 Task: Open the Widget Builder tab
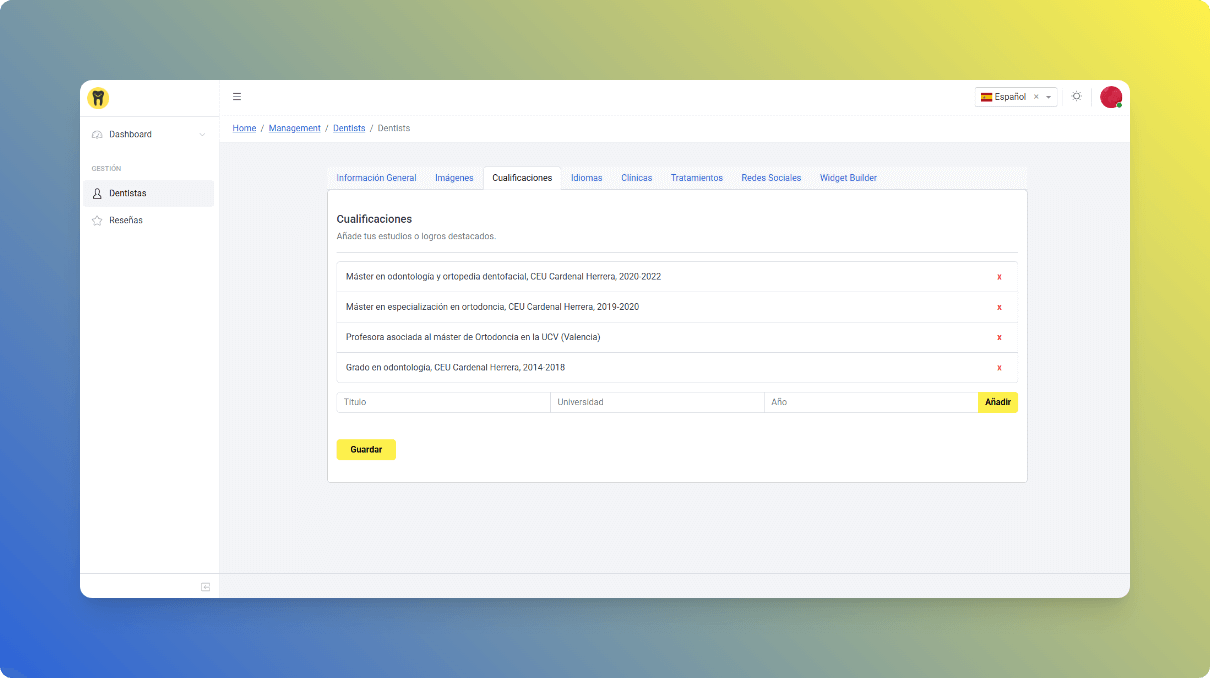coord(848,178)
